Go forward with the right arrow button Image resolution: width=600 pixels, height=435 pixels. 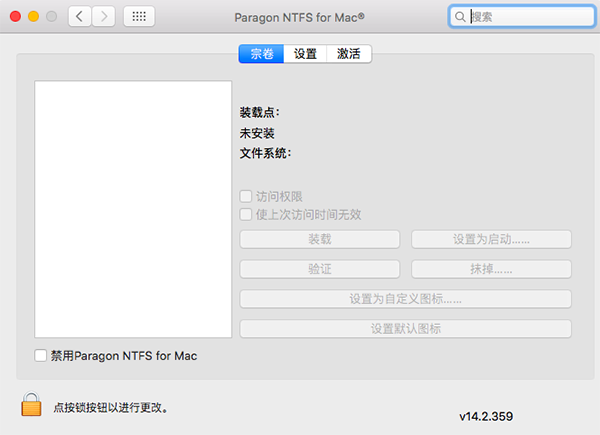click(104, 16)
